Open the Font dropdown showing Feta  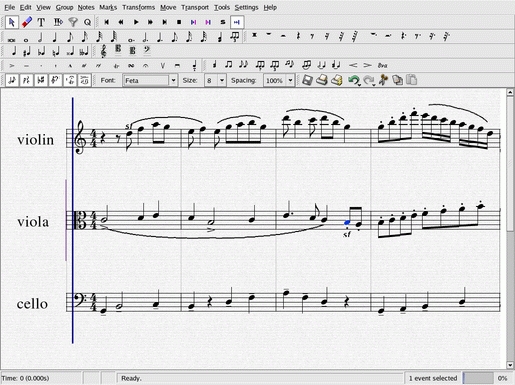click(150, 80)
